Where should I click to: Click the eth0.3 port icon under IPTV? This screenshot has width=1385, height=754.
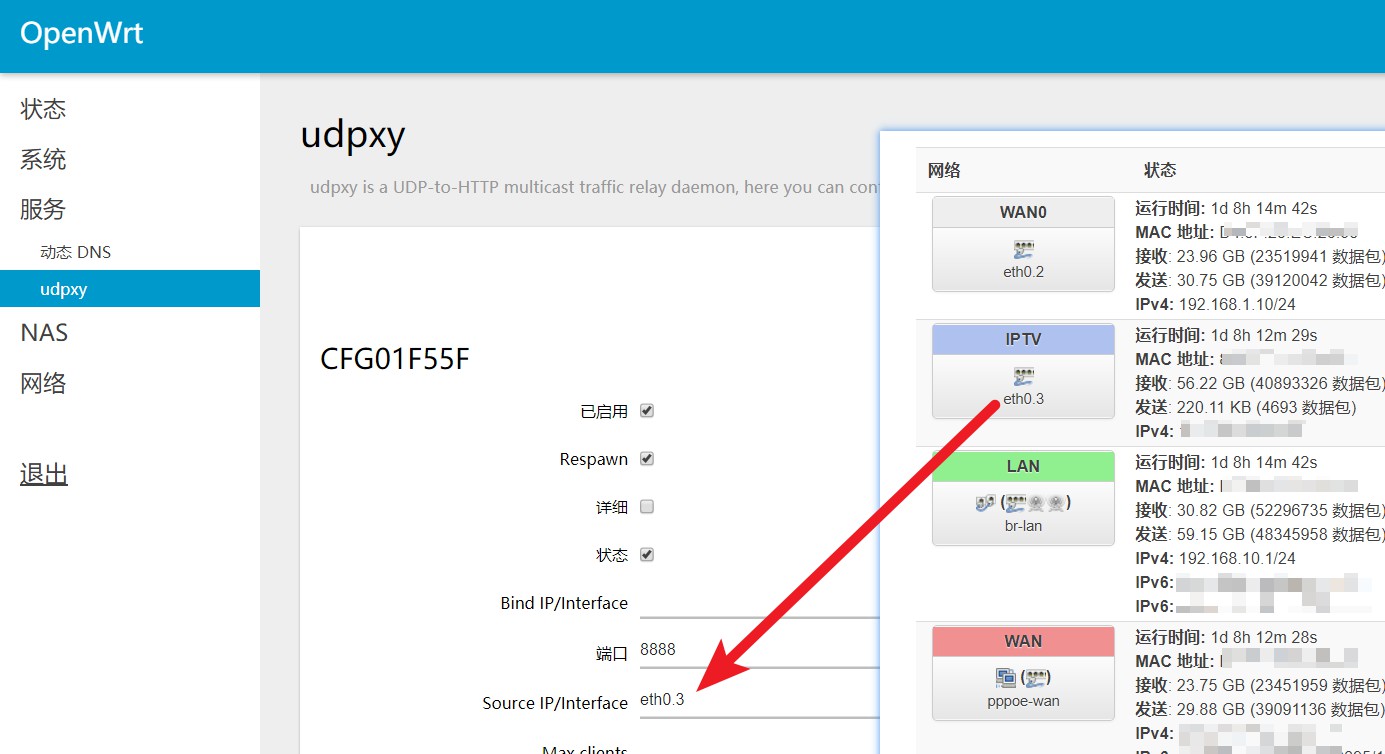pyautogui.click(x=1023, y=376)
